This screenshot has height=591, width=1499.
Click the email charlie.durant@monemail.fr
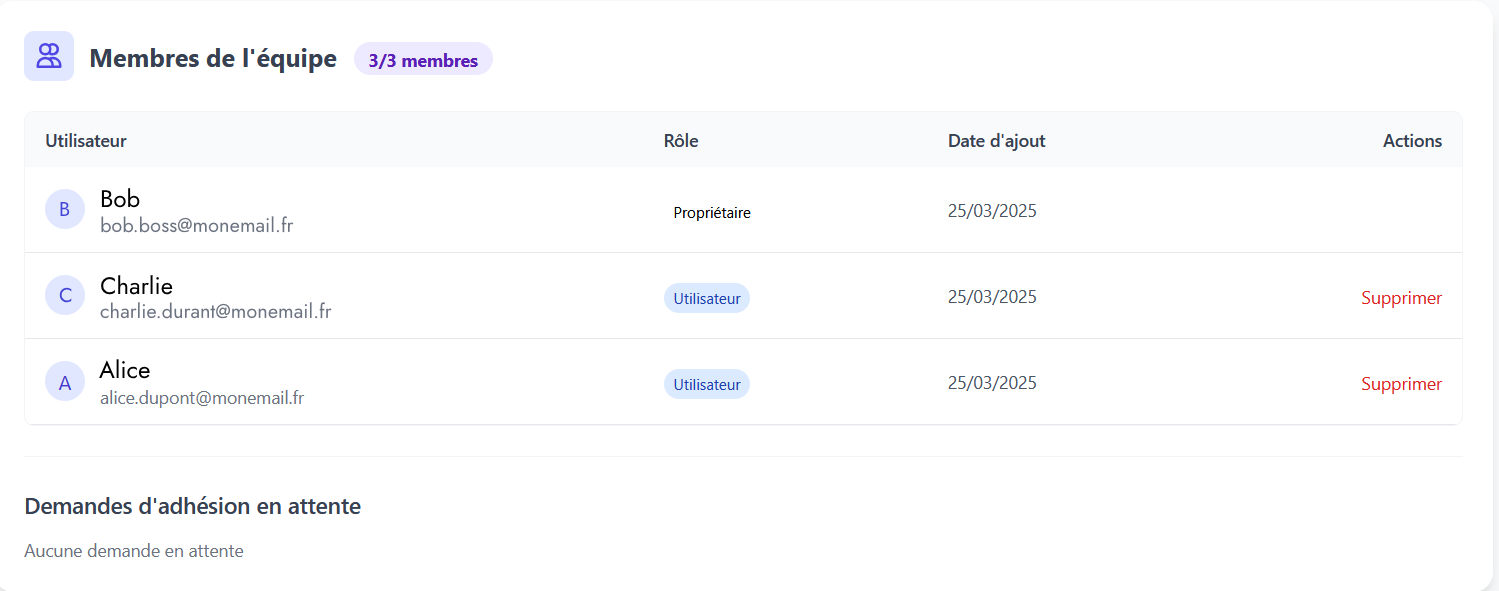coord(216,312)
